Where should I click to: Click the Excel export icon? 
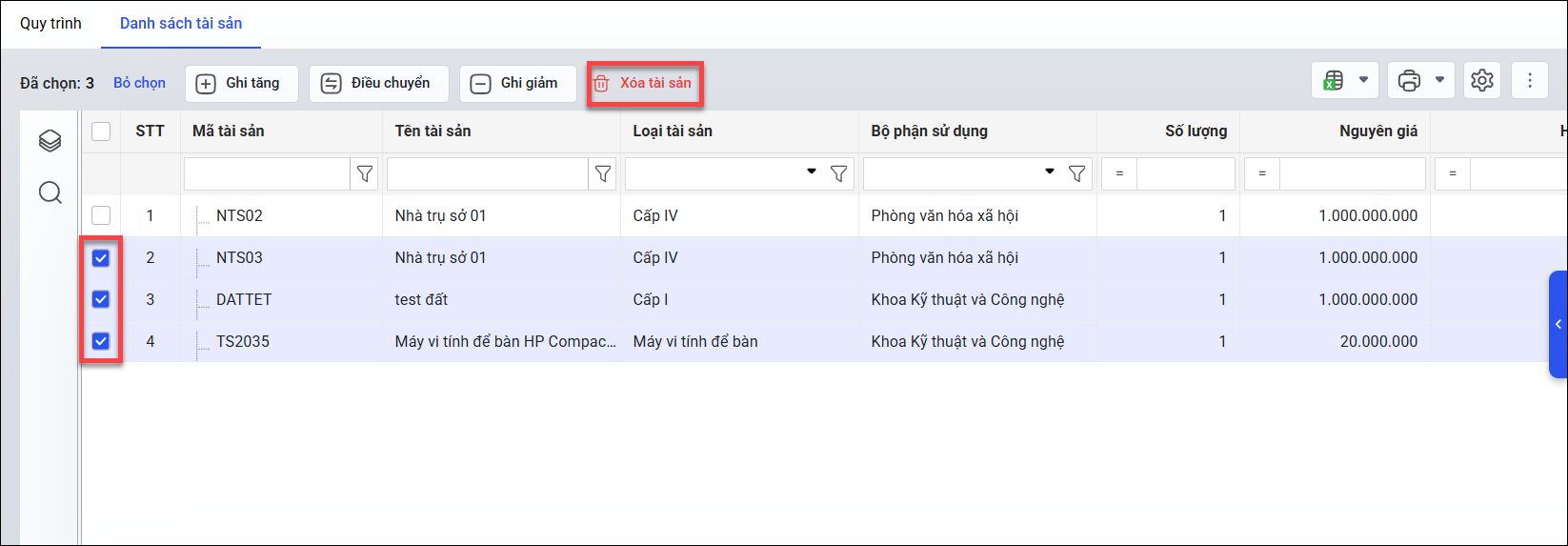pyautogui.click(x=1334, y=81)
